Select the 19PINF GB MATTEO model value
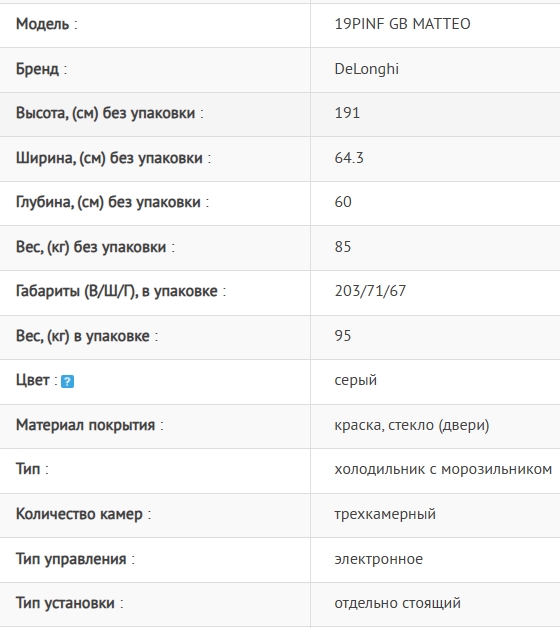 (403, 24)
